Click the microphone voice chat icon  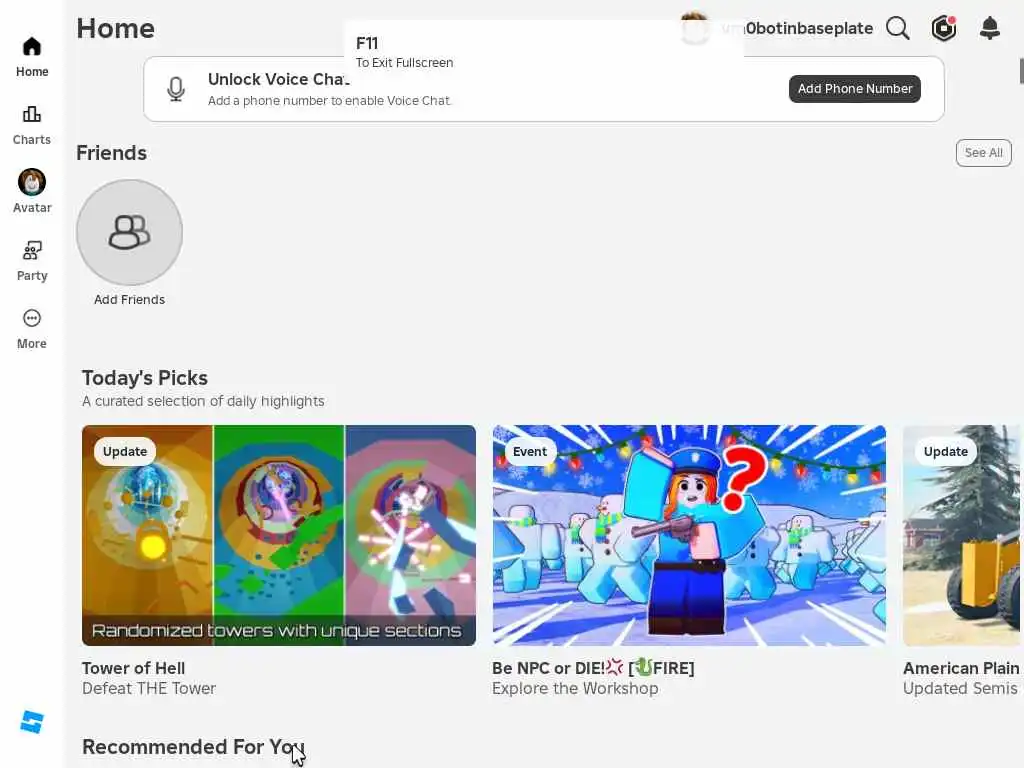176,89
